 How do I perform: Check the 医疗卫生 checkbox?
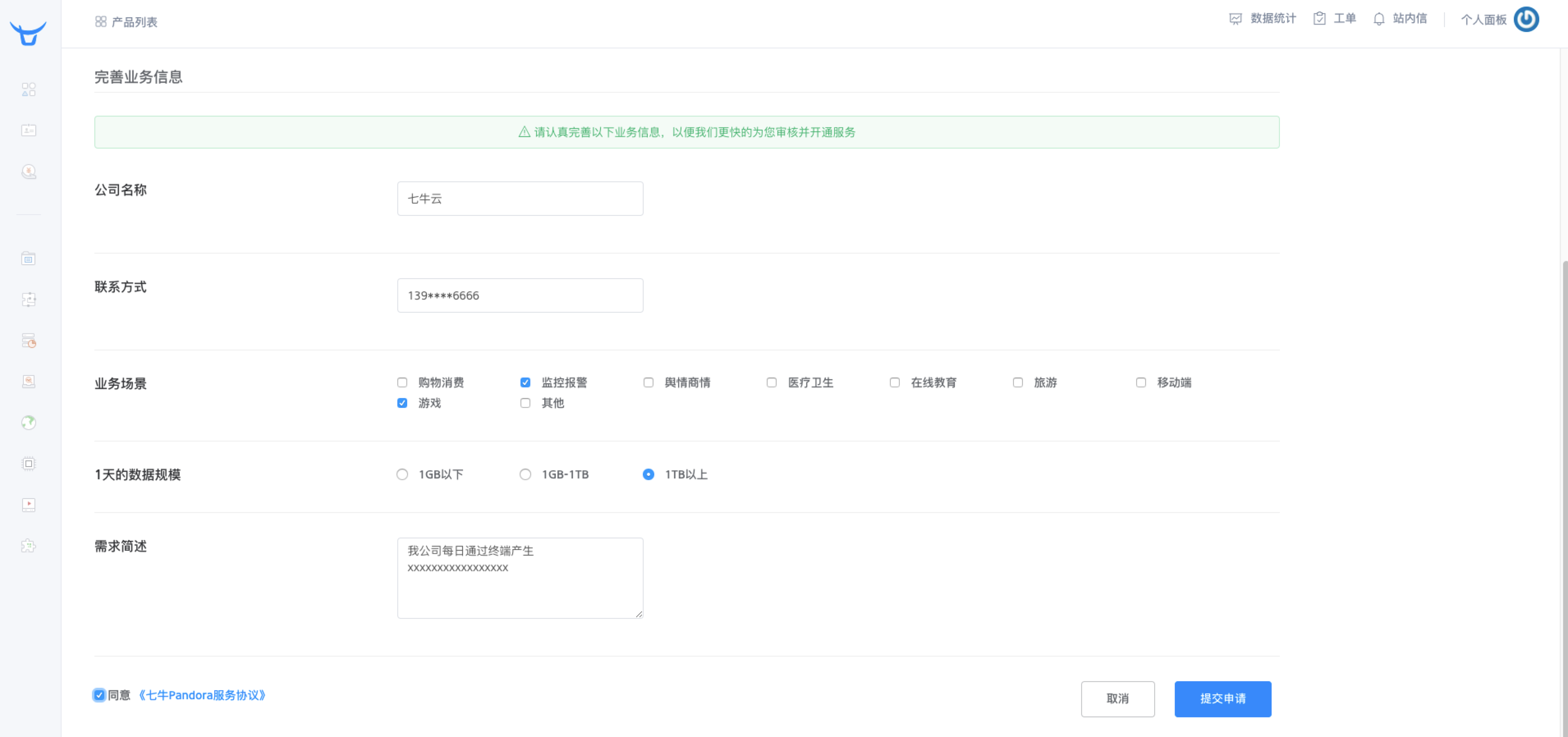tap(771, 382)
